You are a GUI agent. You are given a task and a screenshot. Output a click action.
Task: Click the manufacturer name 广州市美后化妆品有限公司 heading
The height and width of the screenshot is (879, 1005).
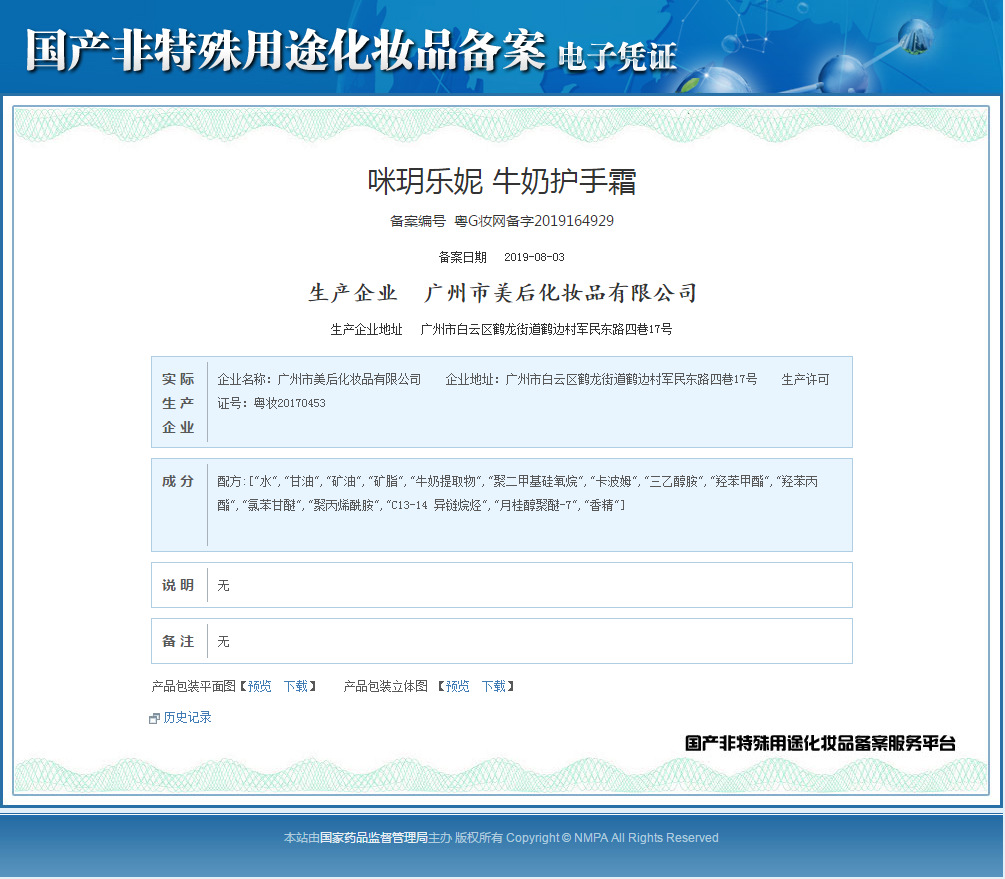(560, 293)
